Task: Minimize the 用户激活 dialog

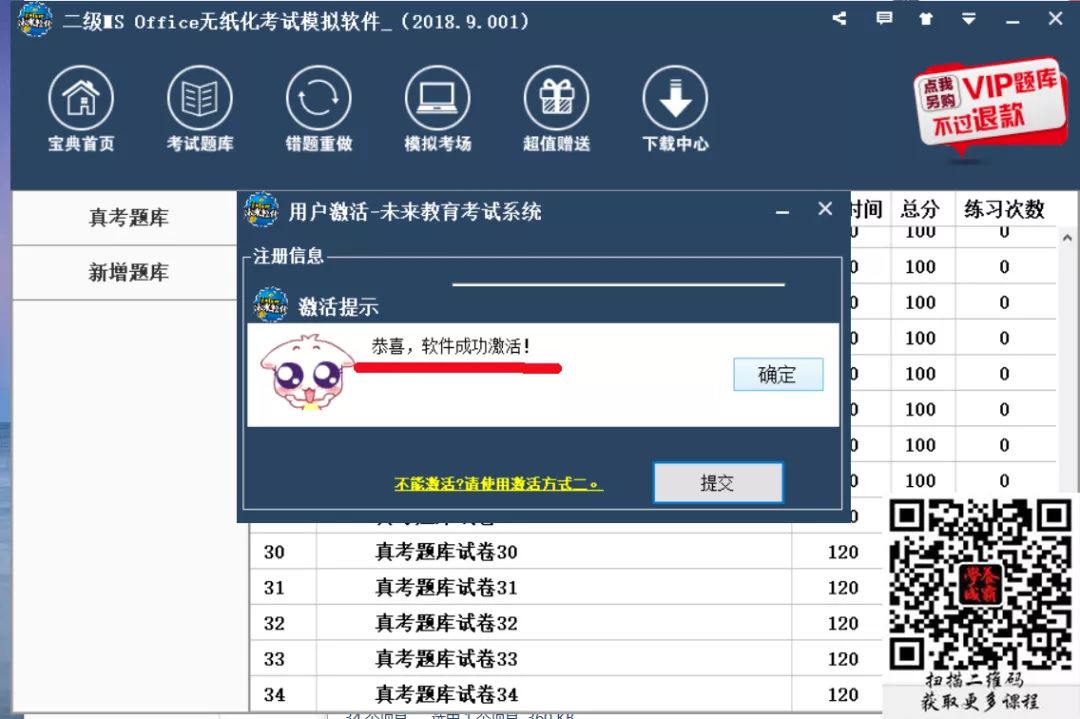Action: [x=782, y=211]
